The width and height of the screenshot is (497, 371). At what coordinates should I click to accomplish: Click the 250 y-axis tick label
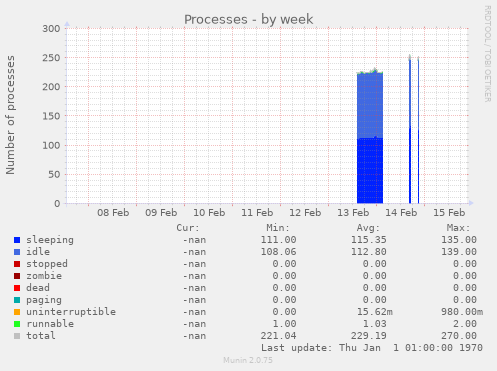click(x=51, y=58)
